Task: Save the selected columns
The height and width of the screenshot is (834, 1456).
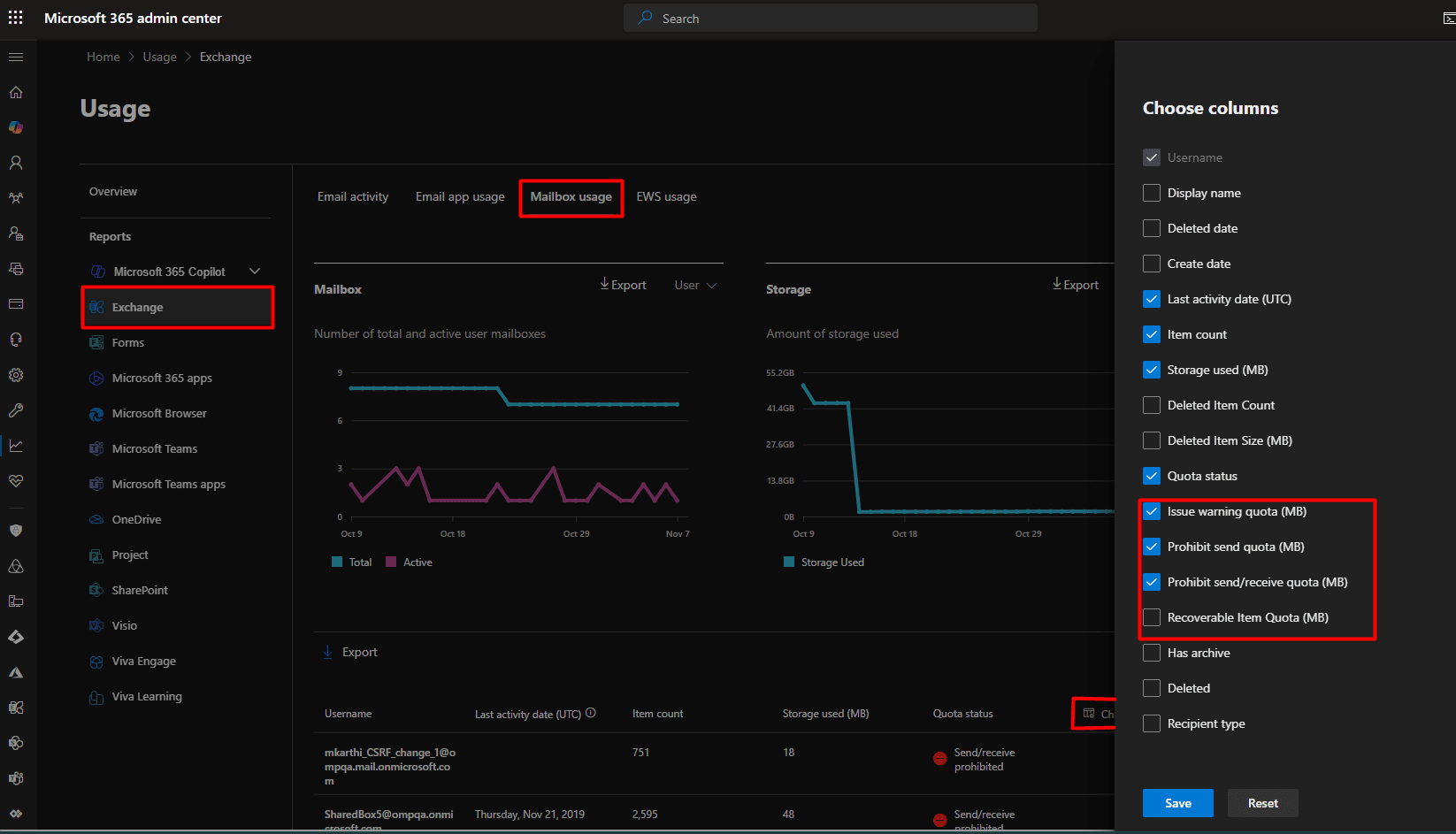Action: (x=1177, y=803)
